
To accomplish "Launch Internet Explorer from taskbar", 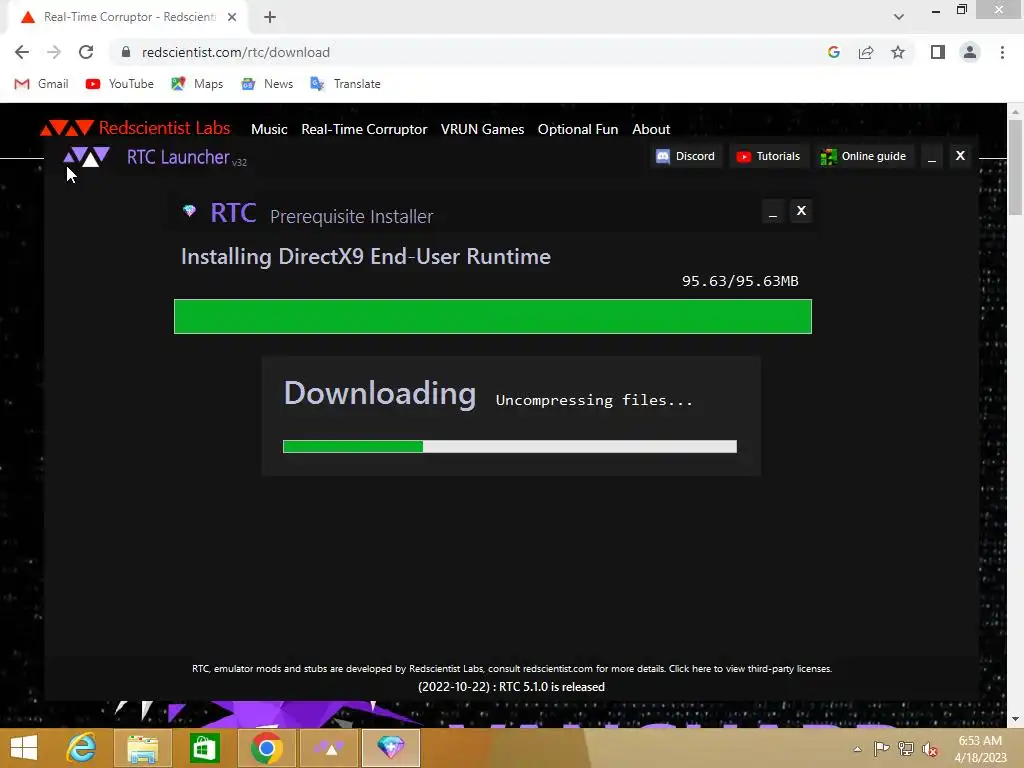I will click(81, 748).
